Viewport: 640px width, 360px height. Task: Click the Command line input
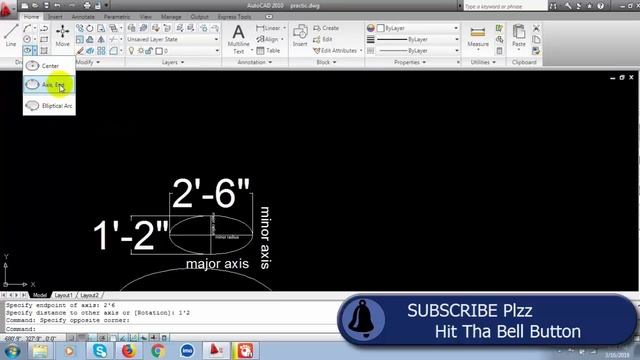pyautogui.click(x=171, y=329)
